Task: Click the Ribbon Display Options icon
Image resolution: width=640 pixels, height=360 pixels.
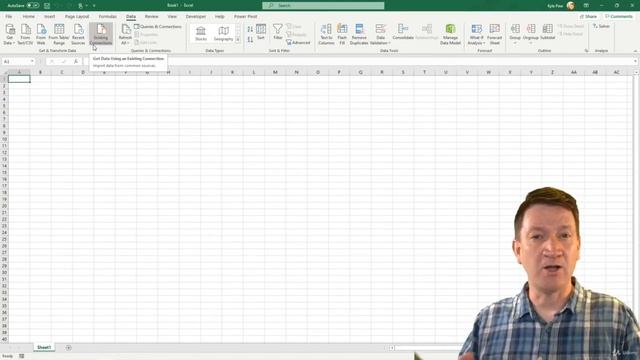Action: (586, 5)
